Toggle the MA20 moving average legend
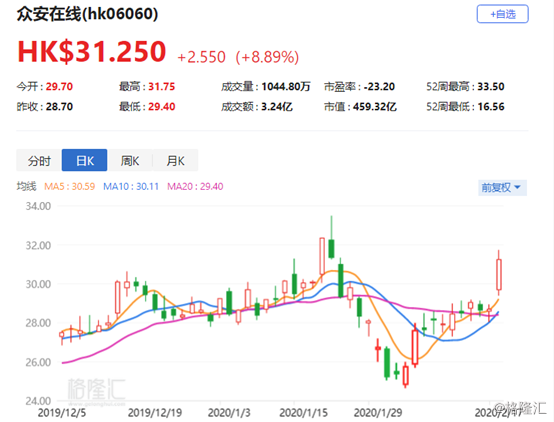Screen dimensions: 554x422 195,186
